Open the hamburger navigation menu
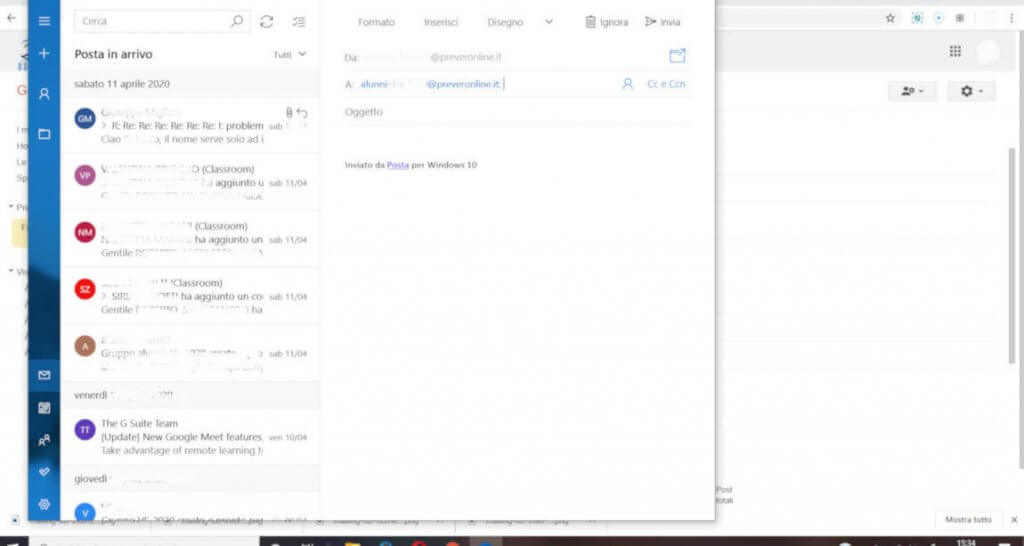Viewport: 1024px width, 546px height. (44, 21)
